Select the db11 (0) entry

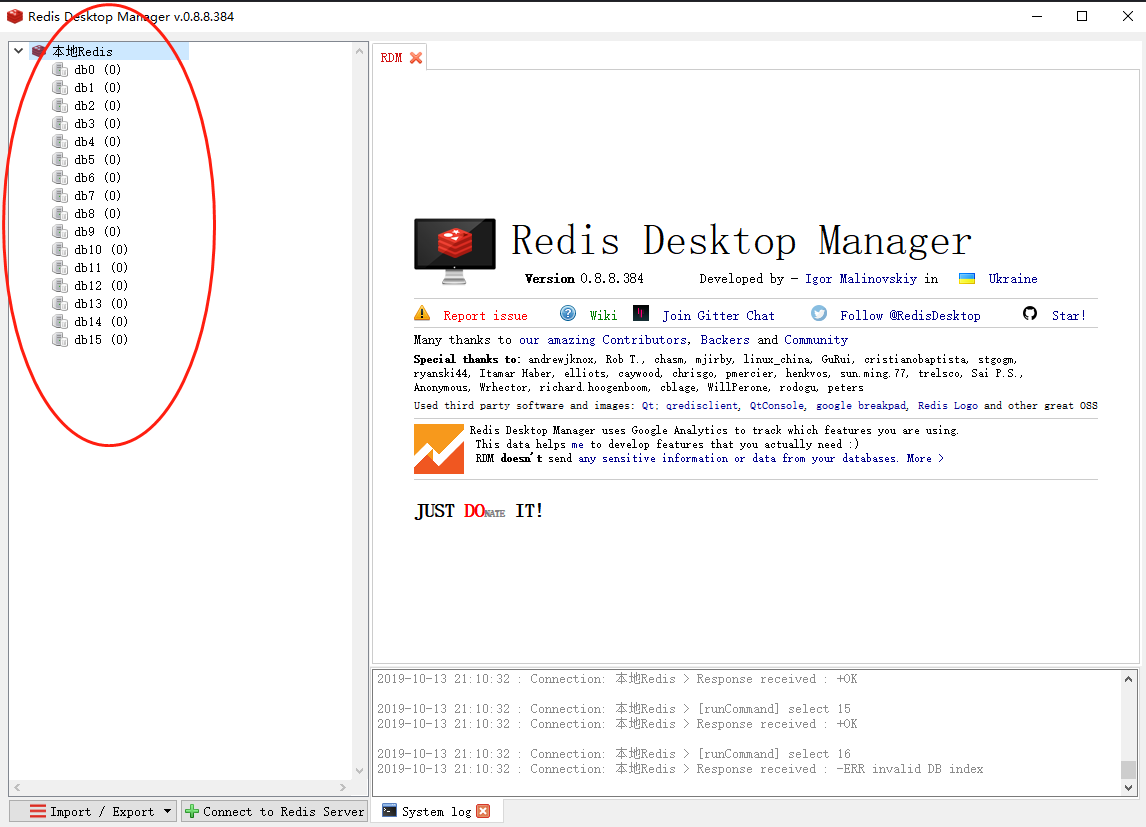coord(101,267)
